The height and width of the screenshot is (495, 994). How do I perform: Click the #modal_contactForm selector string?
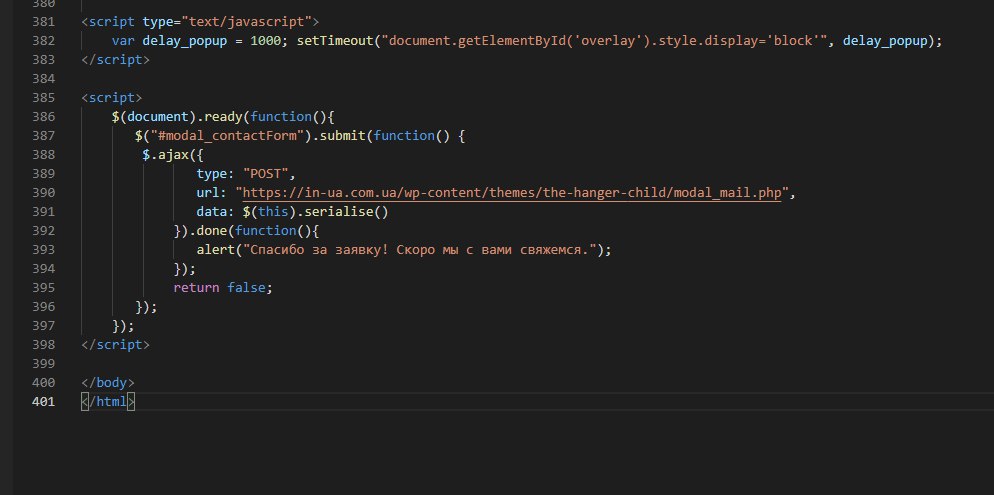point(228,136)
